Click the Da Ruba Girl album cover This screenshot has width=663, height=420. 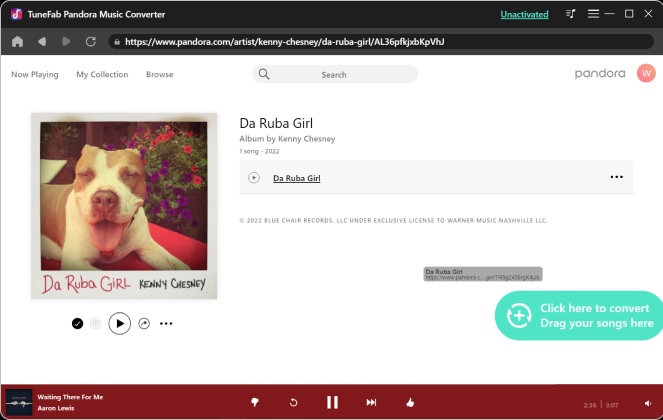pyautogui.click(x=124, y=206)
